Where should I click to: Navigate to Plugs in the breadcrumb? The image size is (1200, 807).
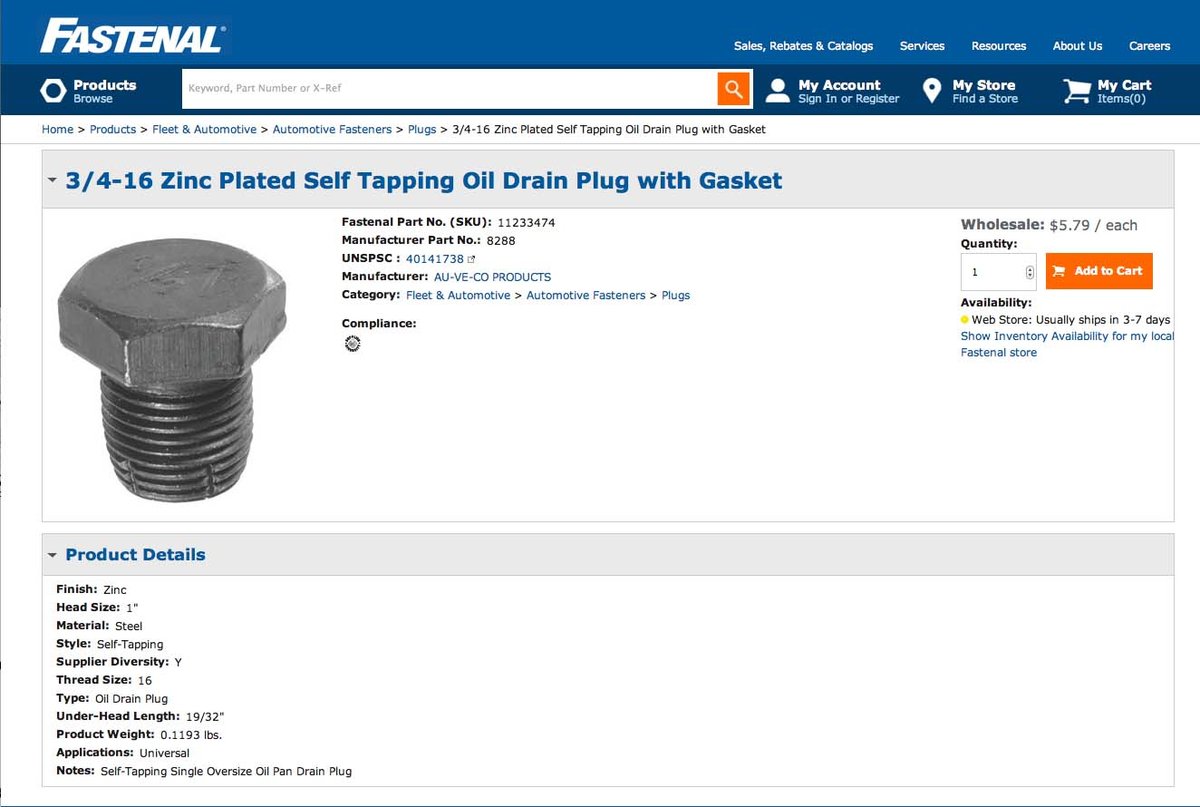[x=422, y=129]
